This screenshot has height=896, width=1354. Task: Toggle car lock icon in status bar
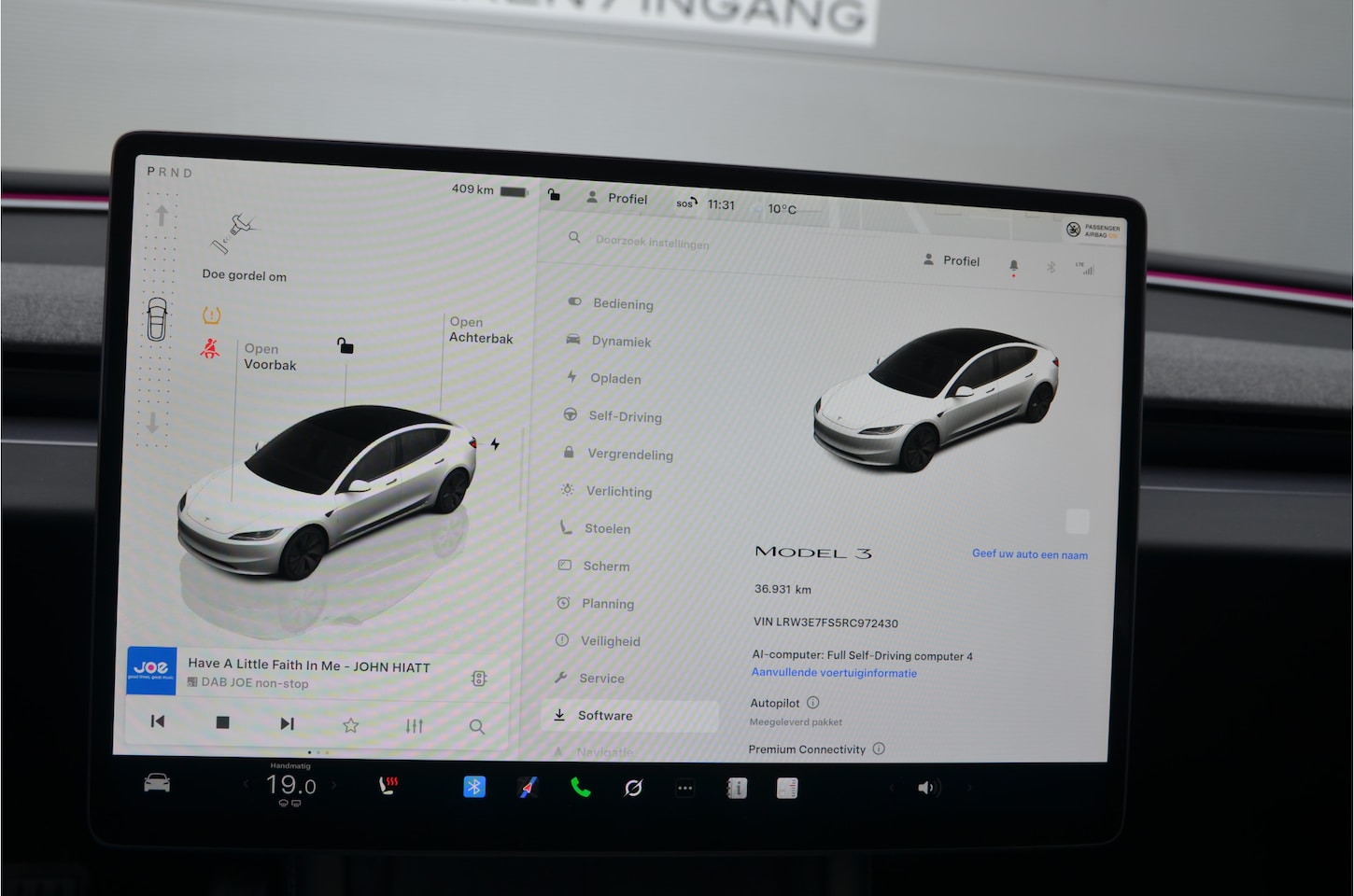click(x=554, y=195)
